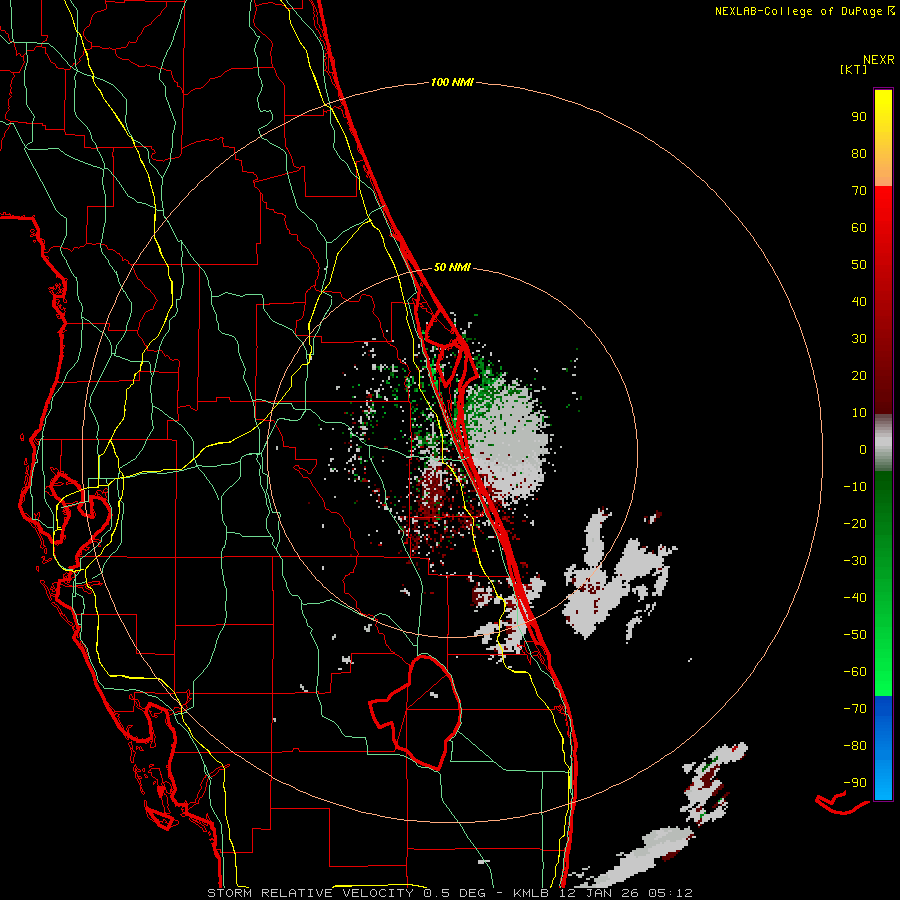900x900 pixels.
Task: Click the red-outlined Lake Okeechobee shape
Action: (x=416, y=712)
